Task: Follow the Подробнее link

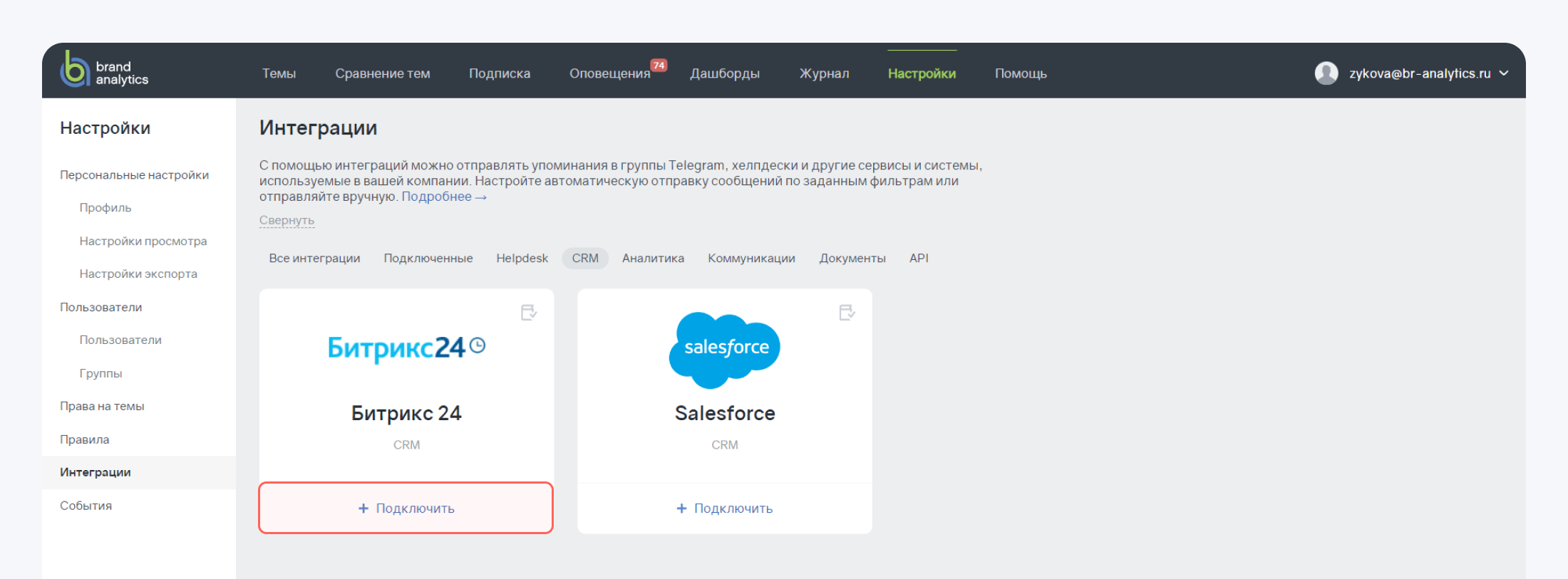Action: point(444,197)
